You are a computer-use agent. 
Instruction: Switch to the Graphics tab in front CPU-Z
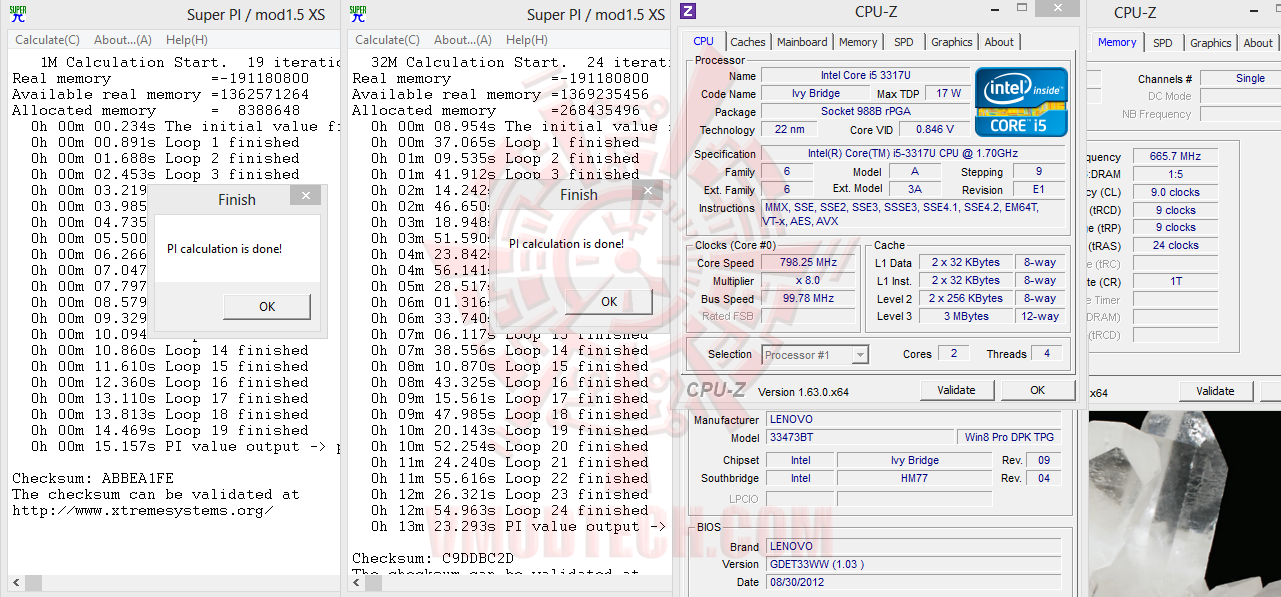click(x=951, y=42)
